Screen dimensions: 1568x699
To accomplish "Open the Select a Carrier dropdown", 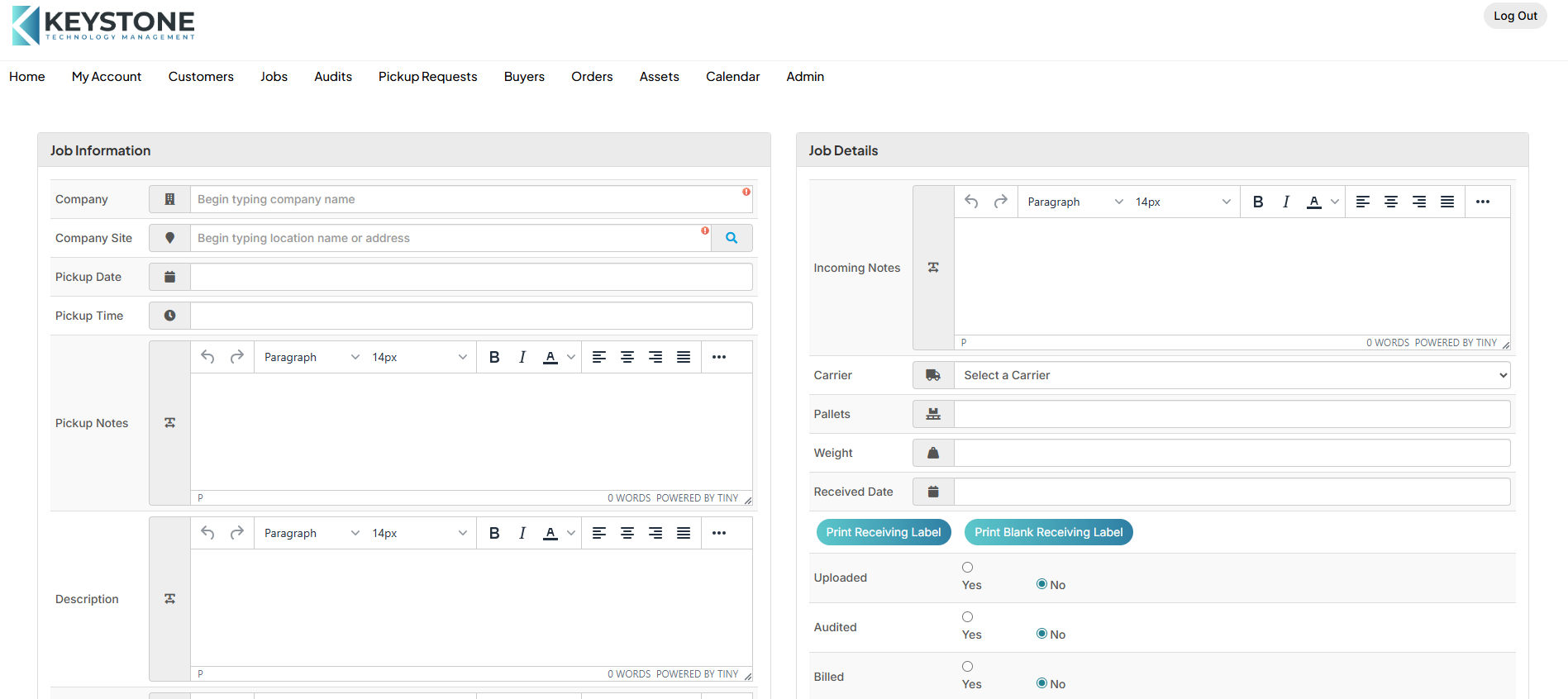I will (x=1232, y=375).
